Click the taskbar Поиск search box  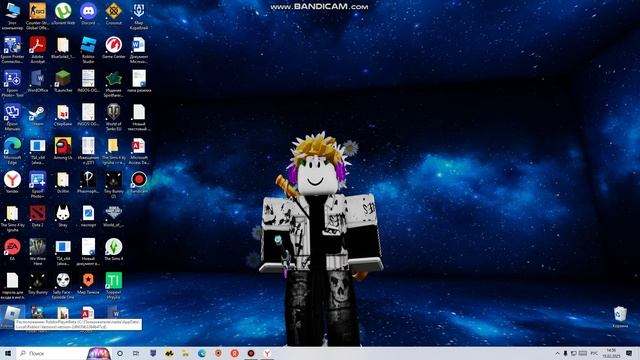pos(53,353)
